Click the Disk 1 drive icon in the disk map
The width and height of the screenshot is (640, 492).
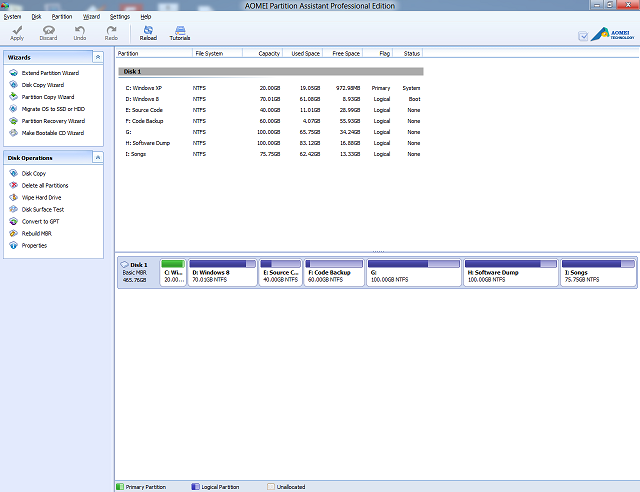click(x=124, y=265)
